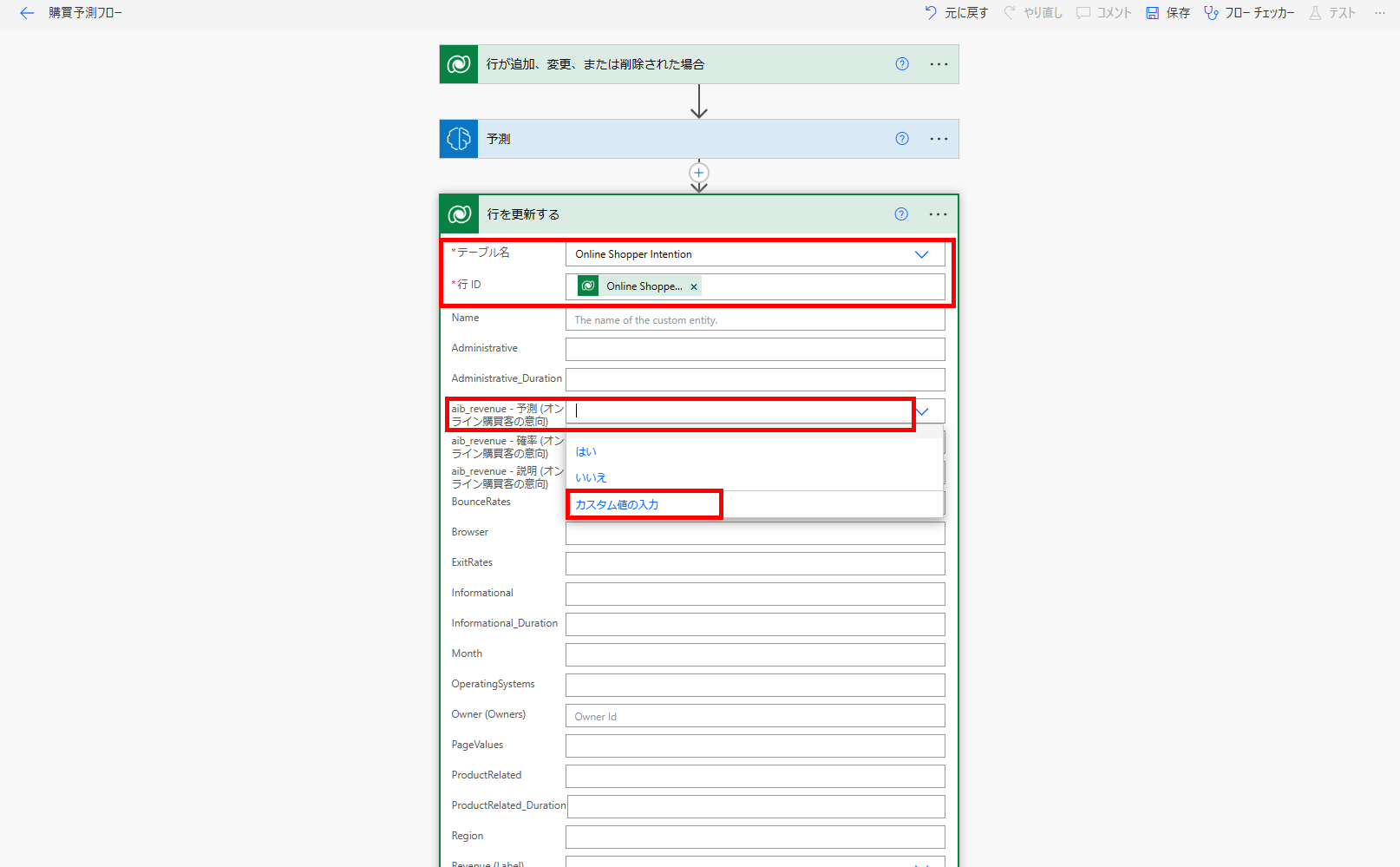Image resolution: width=1400 pixels, height=867 pixels.
Task: Click the Owner (Owners) input field
Action: click(756, 715)
